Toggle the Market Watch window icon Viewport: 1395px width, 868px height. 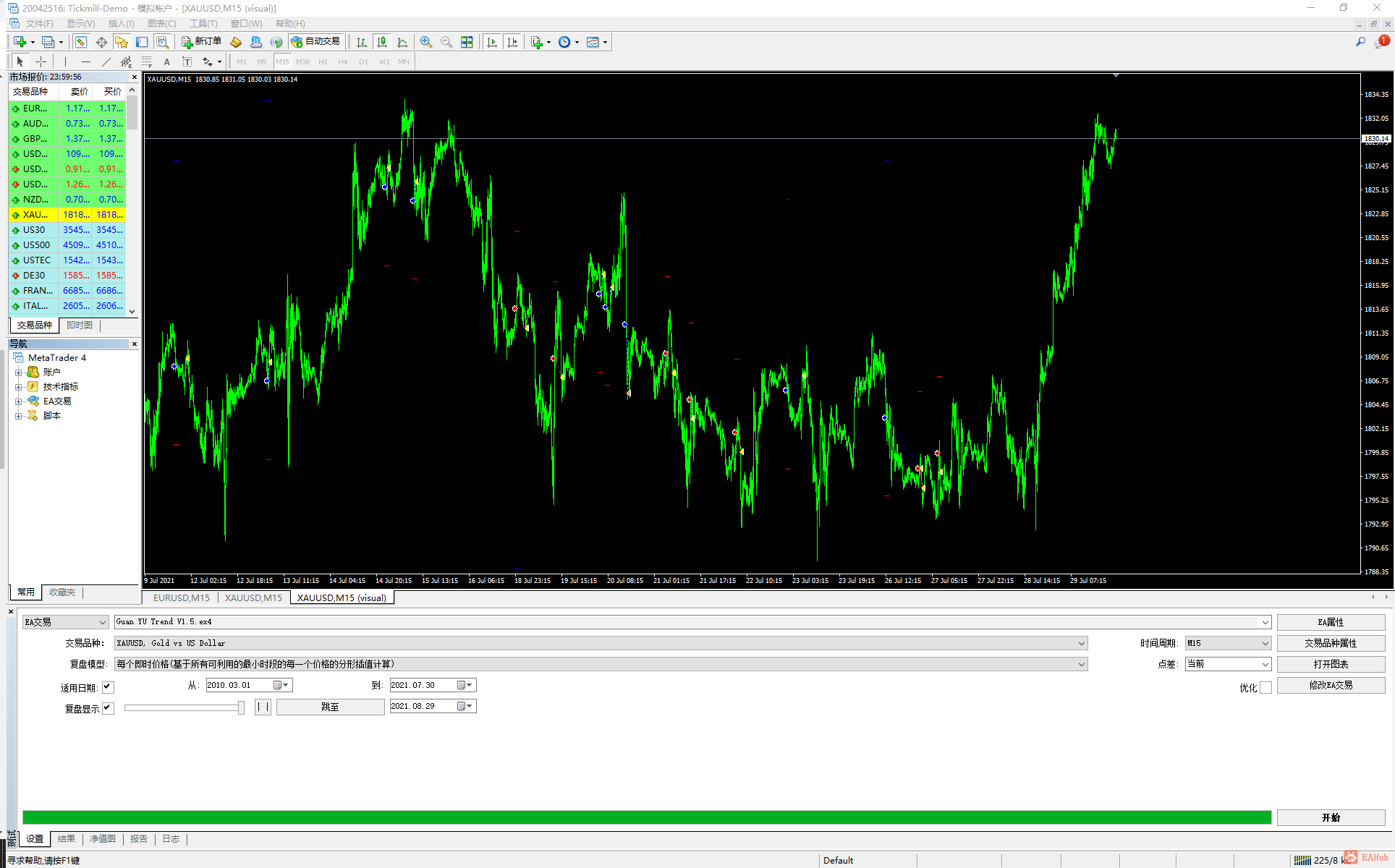81,42
